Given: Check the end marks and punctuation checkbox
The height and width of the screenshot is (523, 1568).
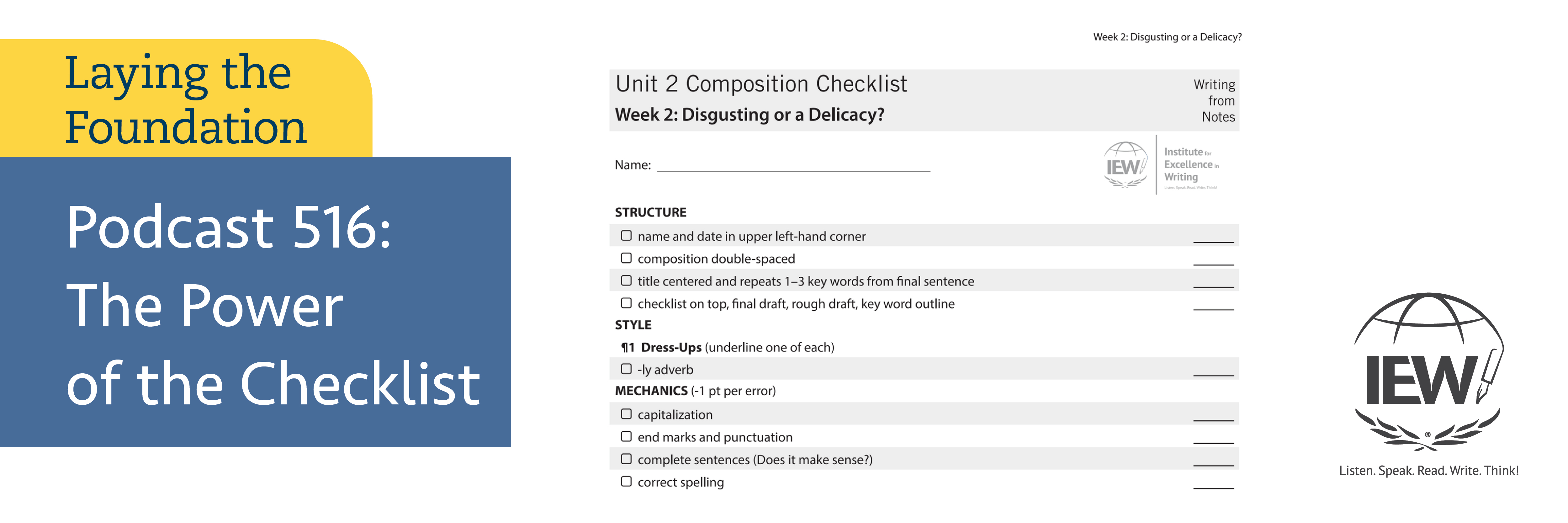Looking at the screenshot, I should tap(626, 436).
